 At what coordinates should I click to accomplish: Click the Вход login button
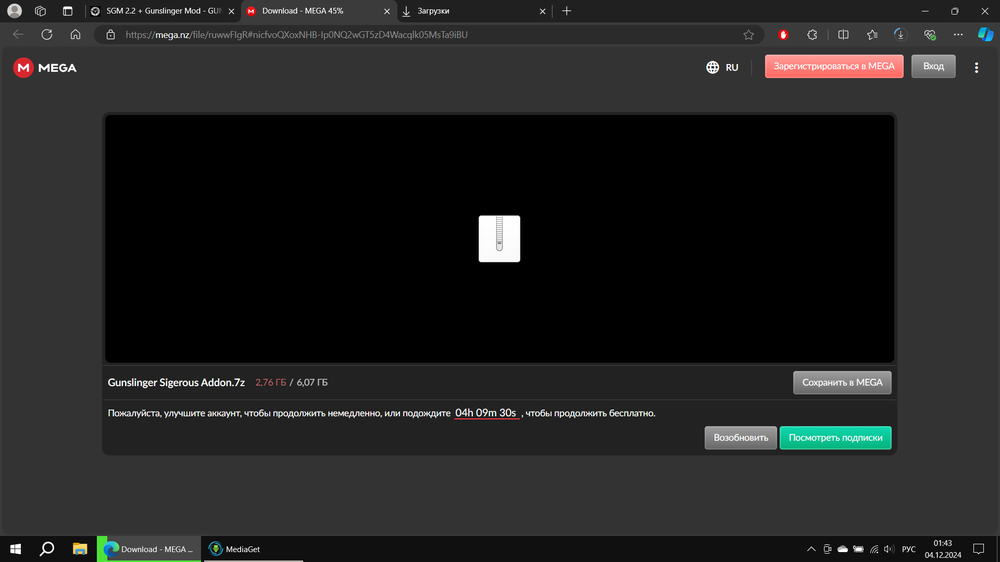933,66
